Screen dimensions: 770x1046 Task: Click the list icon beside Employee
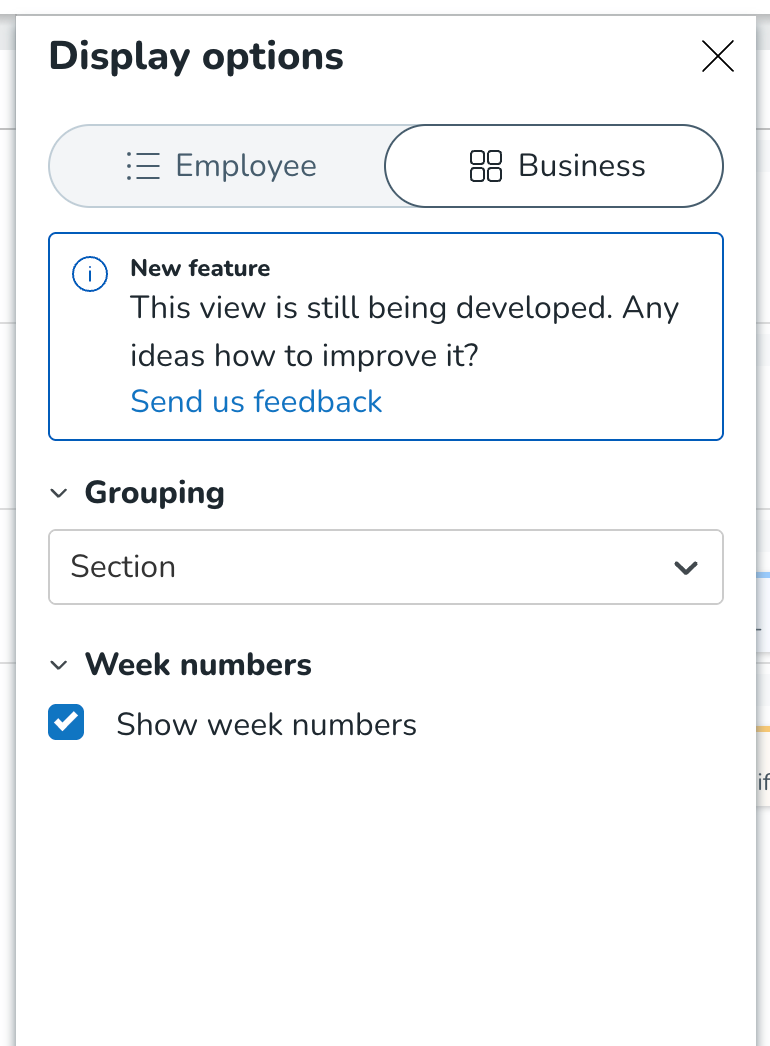(143, 166)
